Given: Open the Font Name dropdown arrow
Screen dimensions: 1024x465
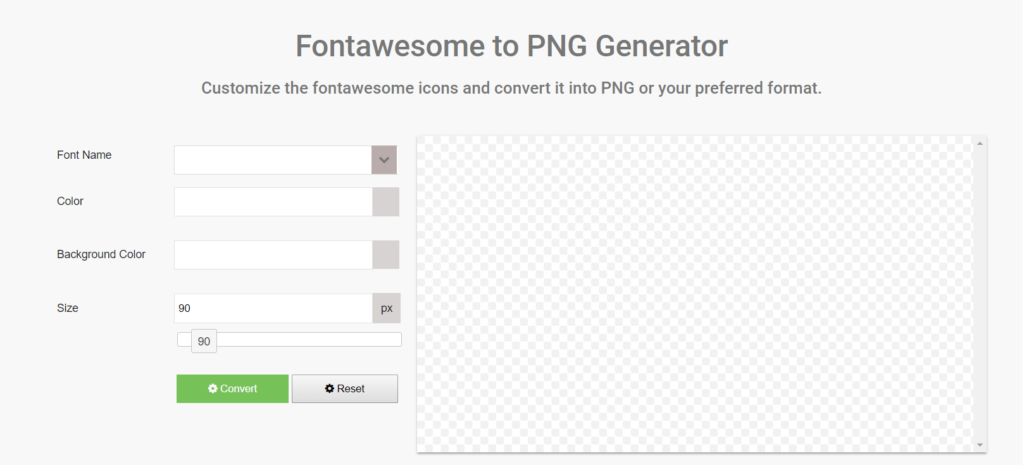Looking at the screenshot, I should pos(385,160).
